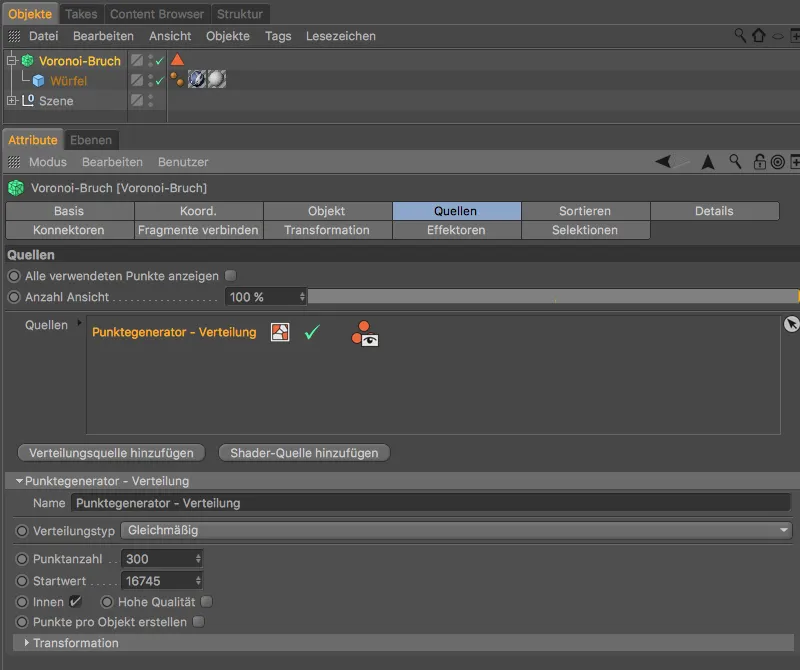Image resolution: width=800 pixels, height=670 pixels.
Task: Click the orange dots tag on Würfel
Action: point(177,79)
